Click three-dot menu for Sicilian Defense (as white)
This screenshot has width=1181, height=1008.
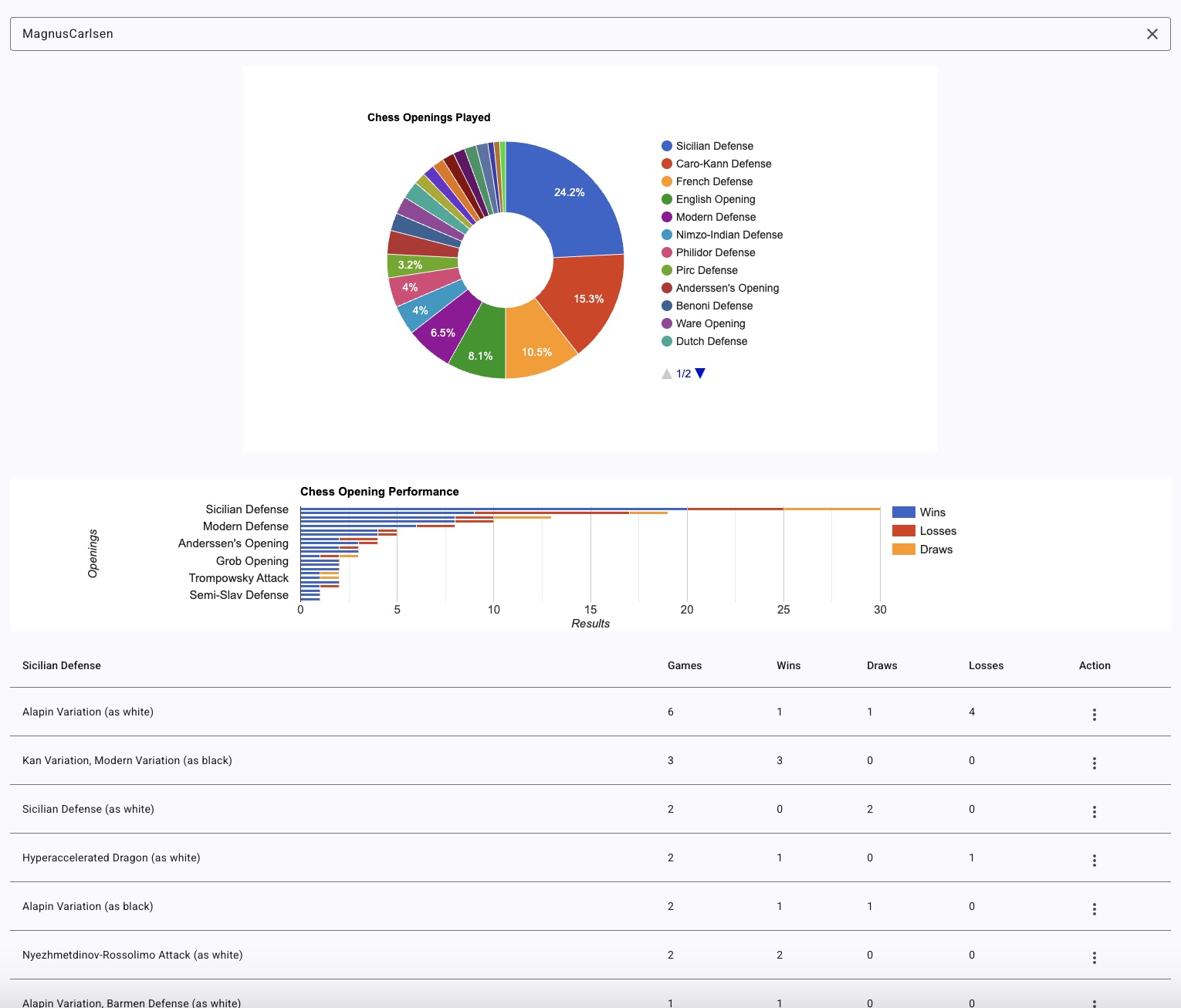coord(1094,812)
